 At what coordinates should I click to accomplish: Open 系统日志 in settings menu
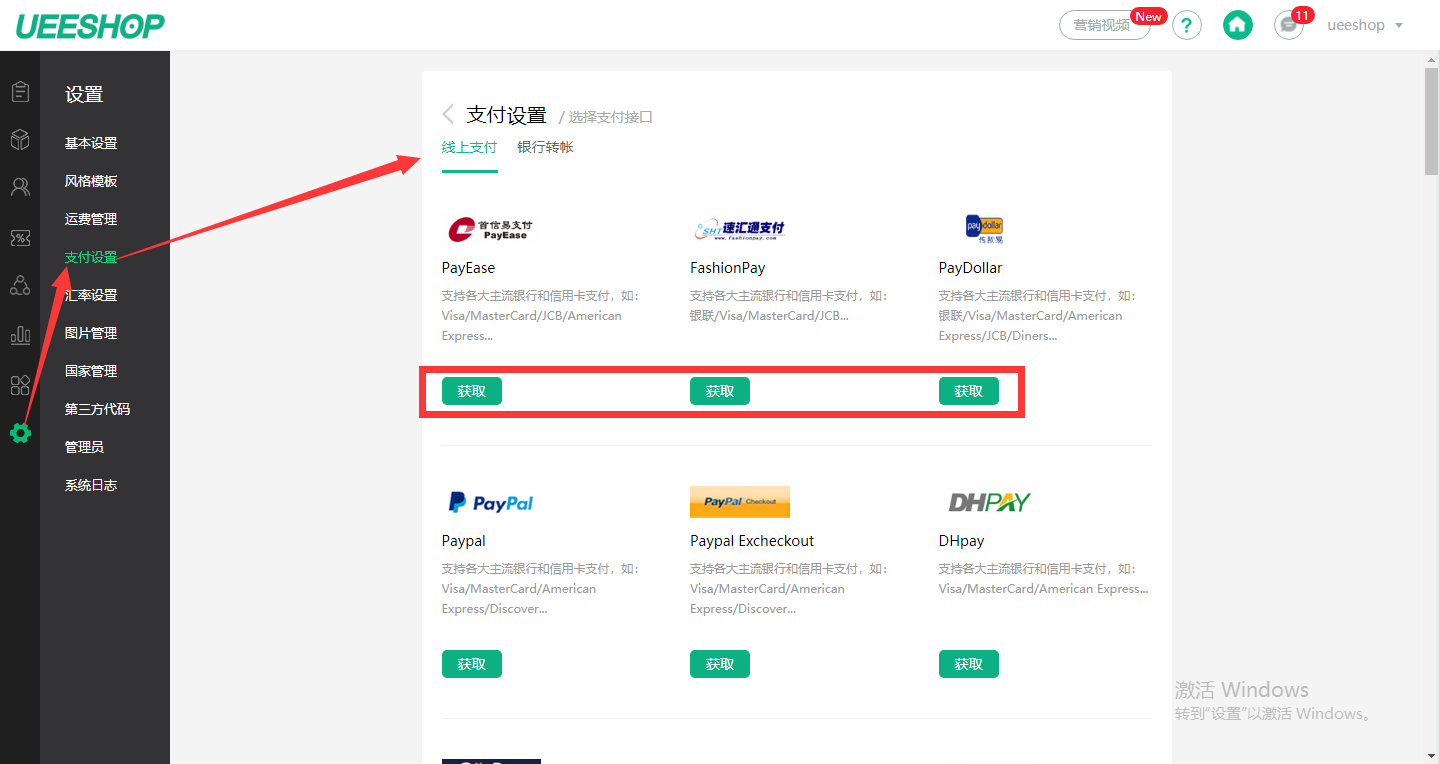pos(91,485)
